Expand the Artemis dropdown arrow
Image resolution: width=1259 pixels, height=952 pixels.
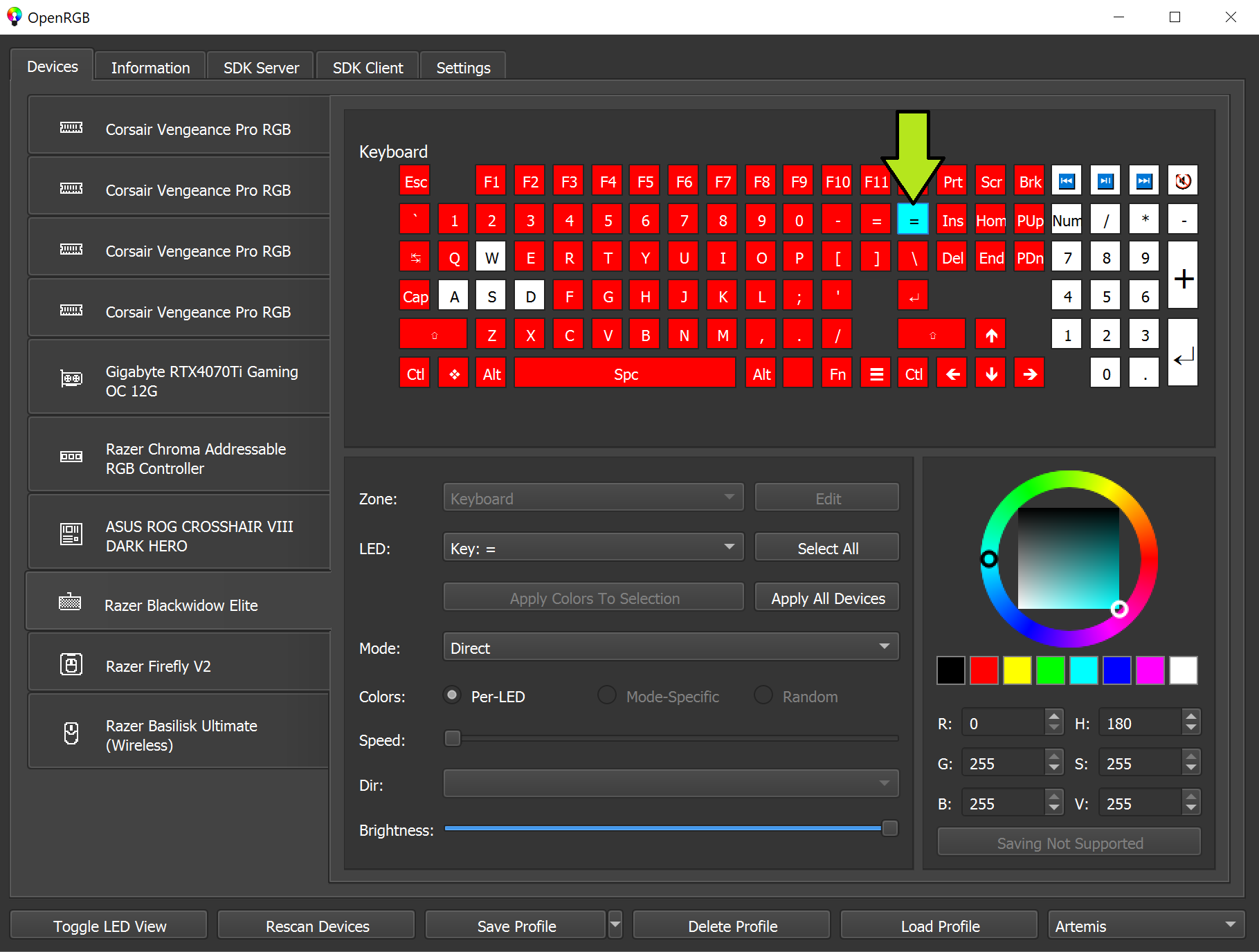point(1231,925)
